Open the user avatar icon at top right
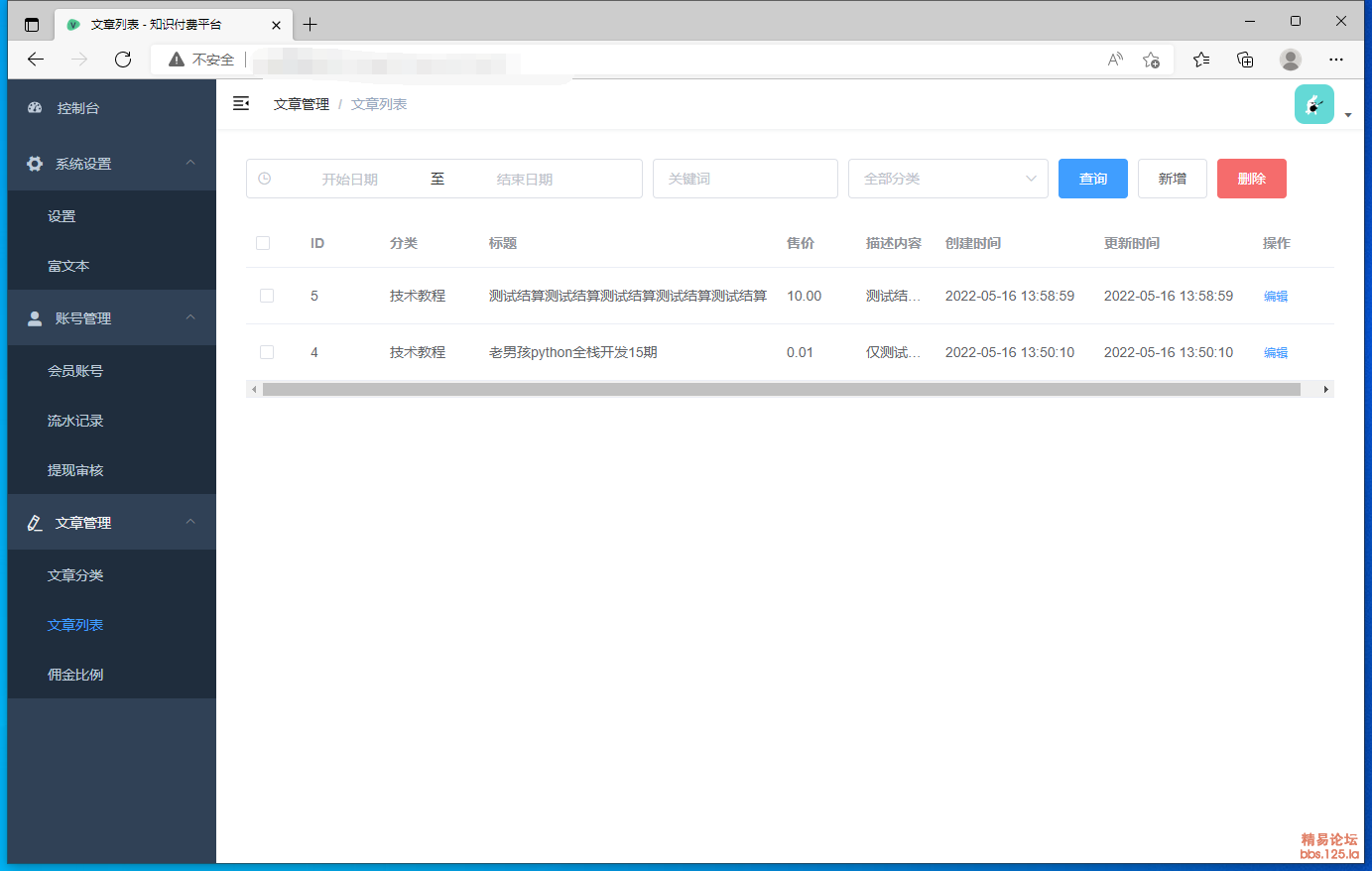Viewport: 1372px width, 871px height. pyautogui.click(x=1313, y=103)
